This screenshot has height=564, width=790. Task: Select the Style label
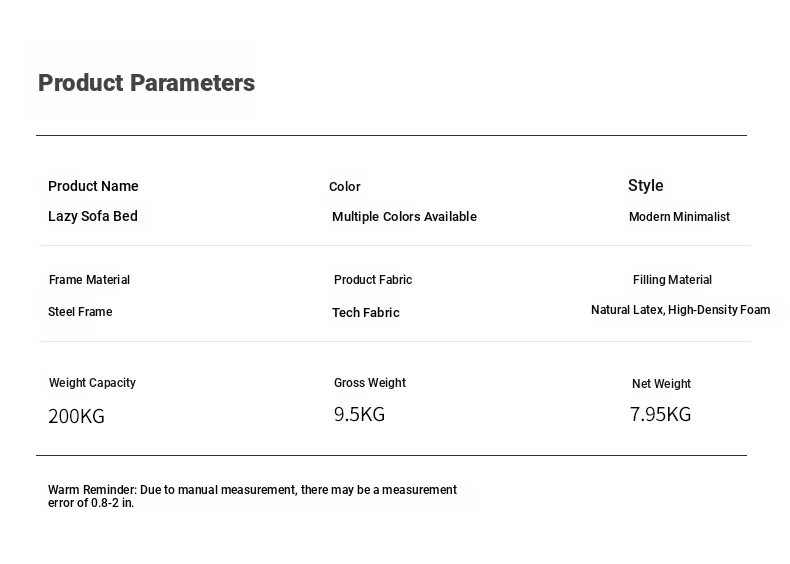[645, 186]
